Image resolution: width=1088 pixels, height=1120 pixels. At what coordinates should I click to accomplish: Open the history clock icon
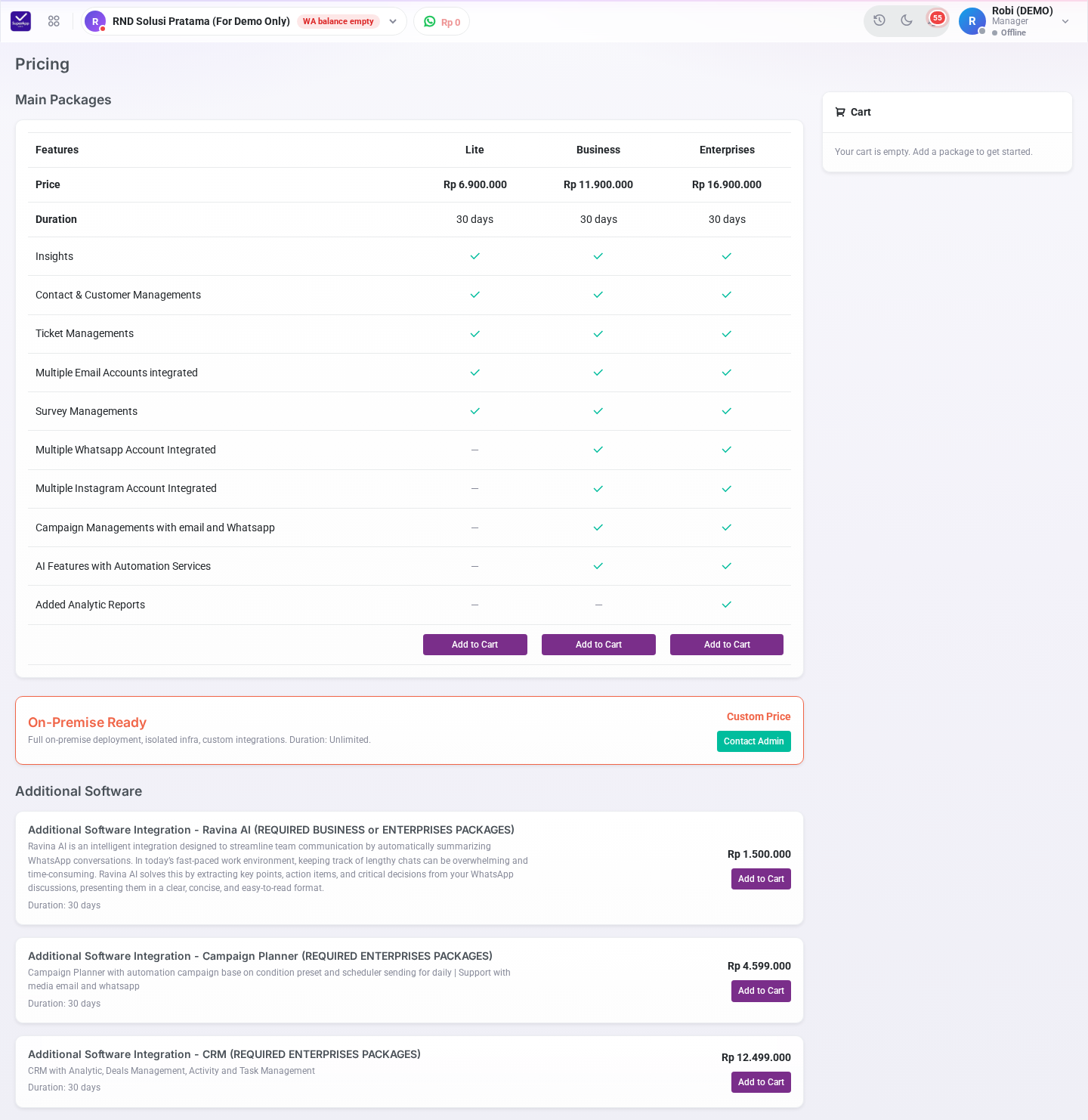pos(879,20)
